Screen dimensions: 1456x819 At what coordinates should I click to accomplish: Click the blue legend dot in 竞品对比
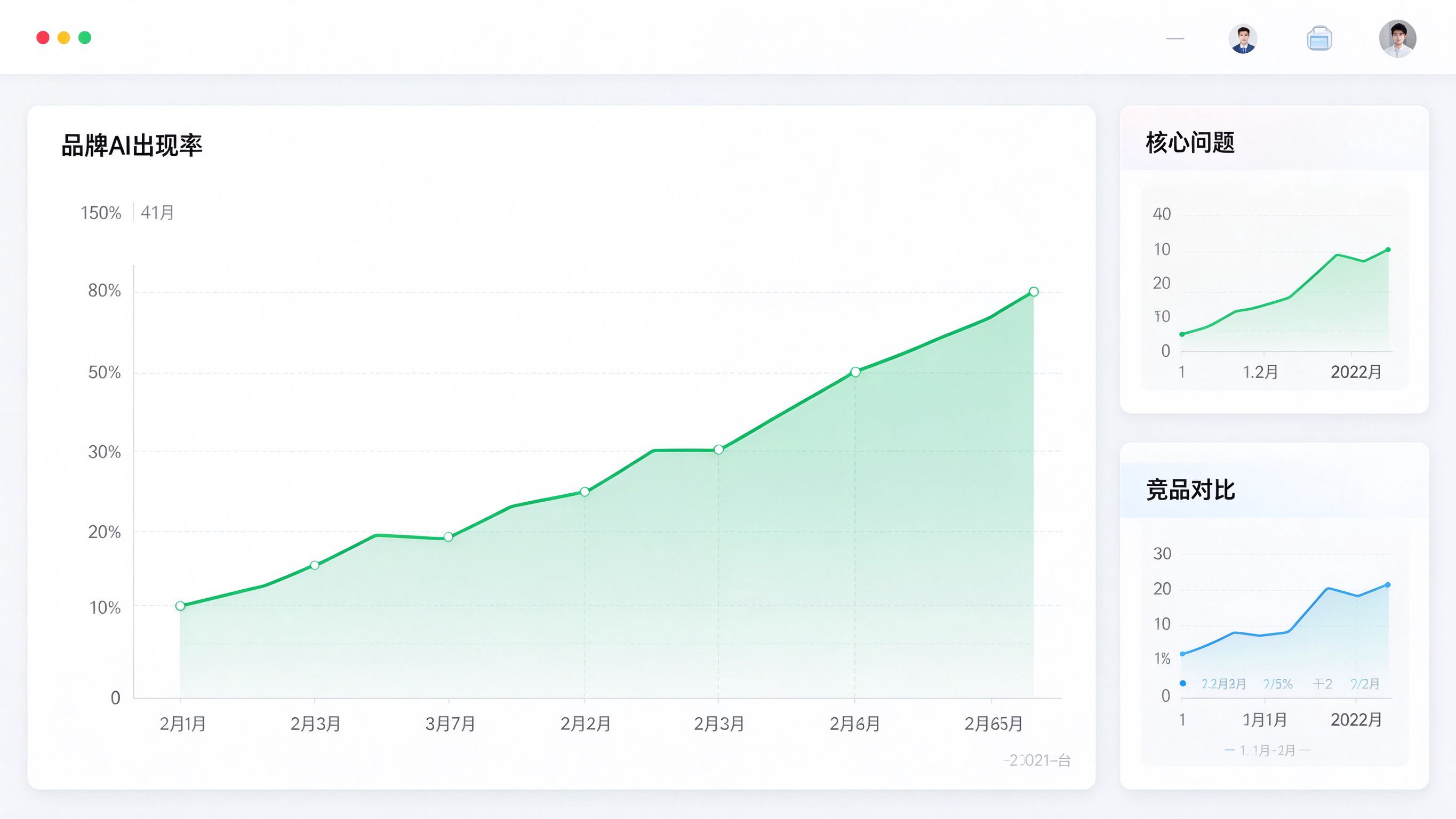pos(1183,684)
